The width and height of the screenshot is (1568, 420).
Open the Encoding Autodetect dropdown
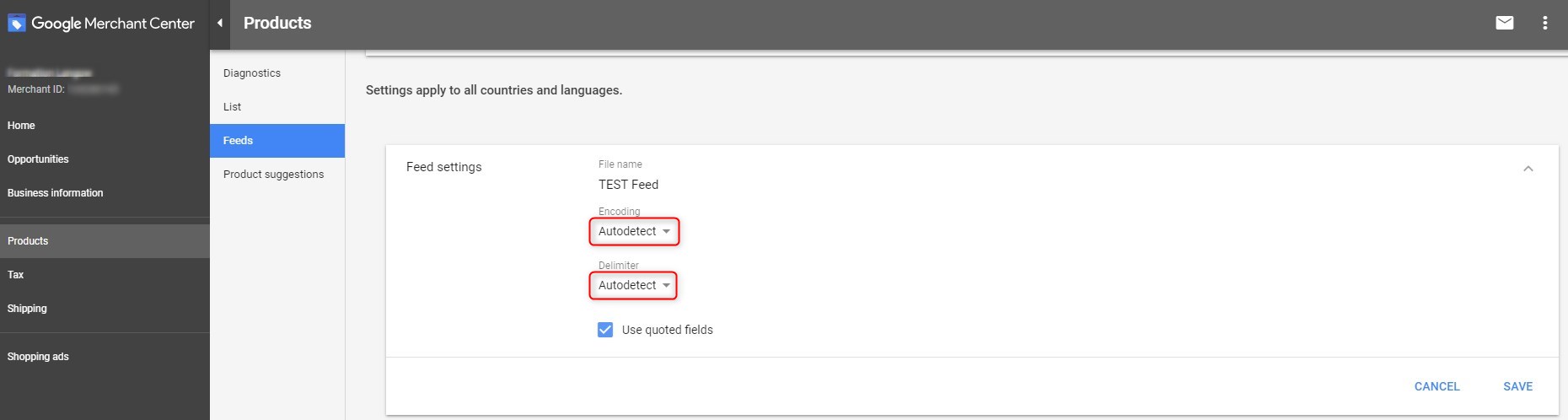point(634,231)
